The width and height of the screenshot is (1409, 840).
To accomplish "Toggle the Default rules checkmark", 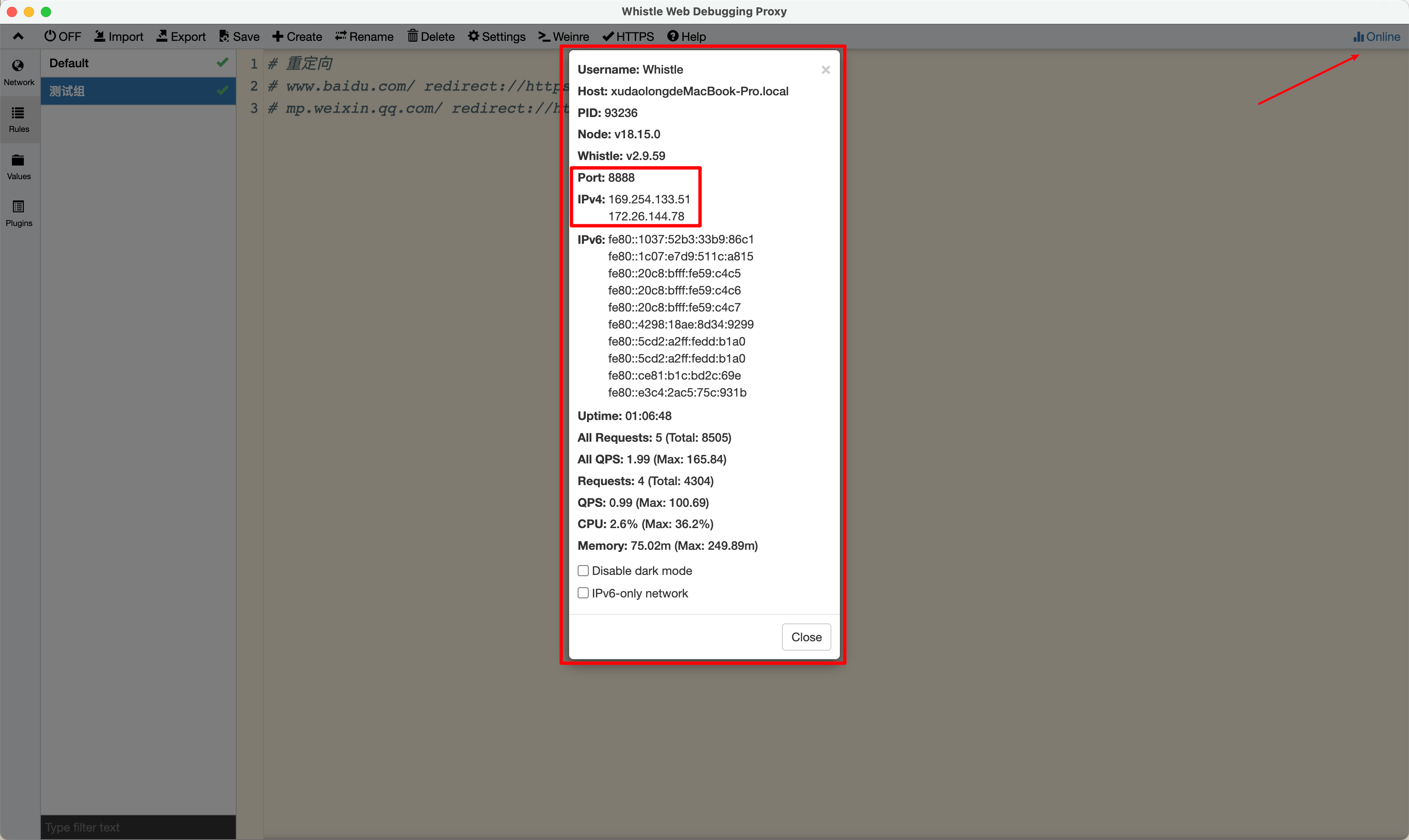I will [223, 63].
